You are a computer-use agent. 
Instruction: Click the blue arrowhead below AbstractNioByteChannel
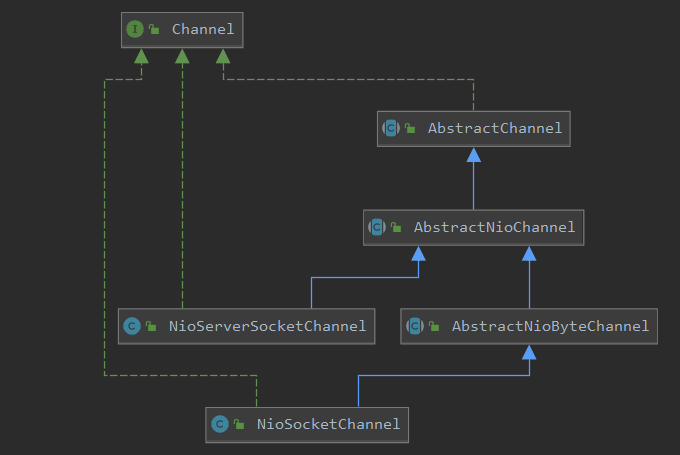click(529, 352)
